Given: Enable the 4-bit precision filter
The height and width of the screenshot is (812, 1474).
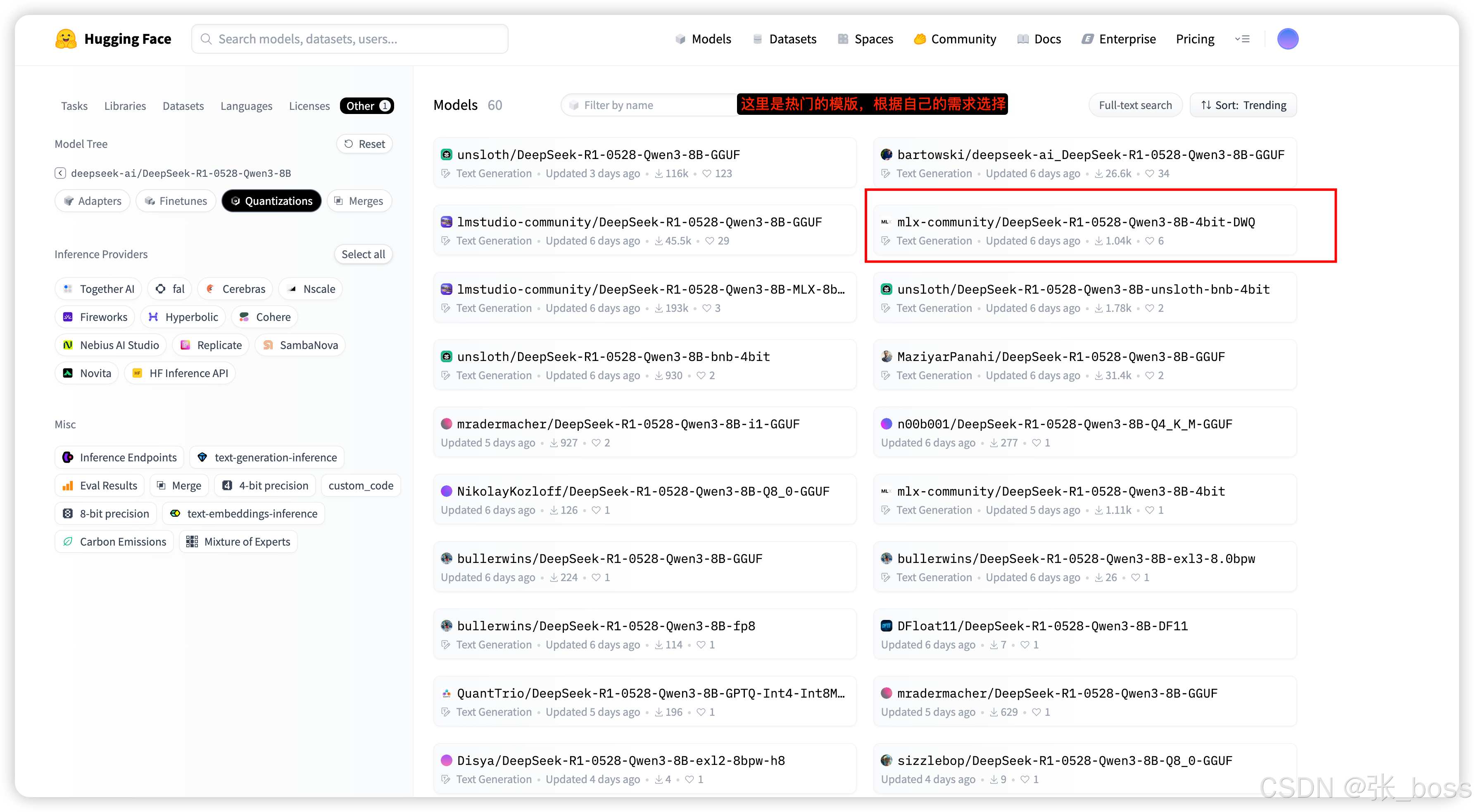Looking at the screenshot, I should click(266, 485).
